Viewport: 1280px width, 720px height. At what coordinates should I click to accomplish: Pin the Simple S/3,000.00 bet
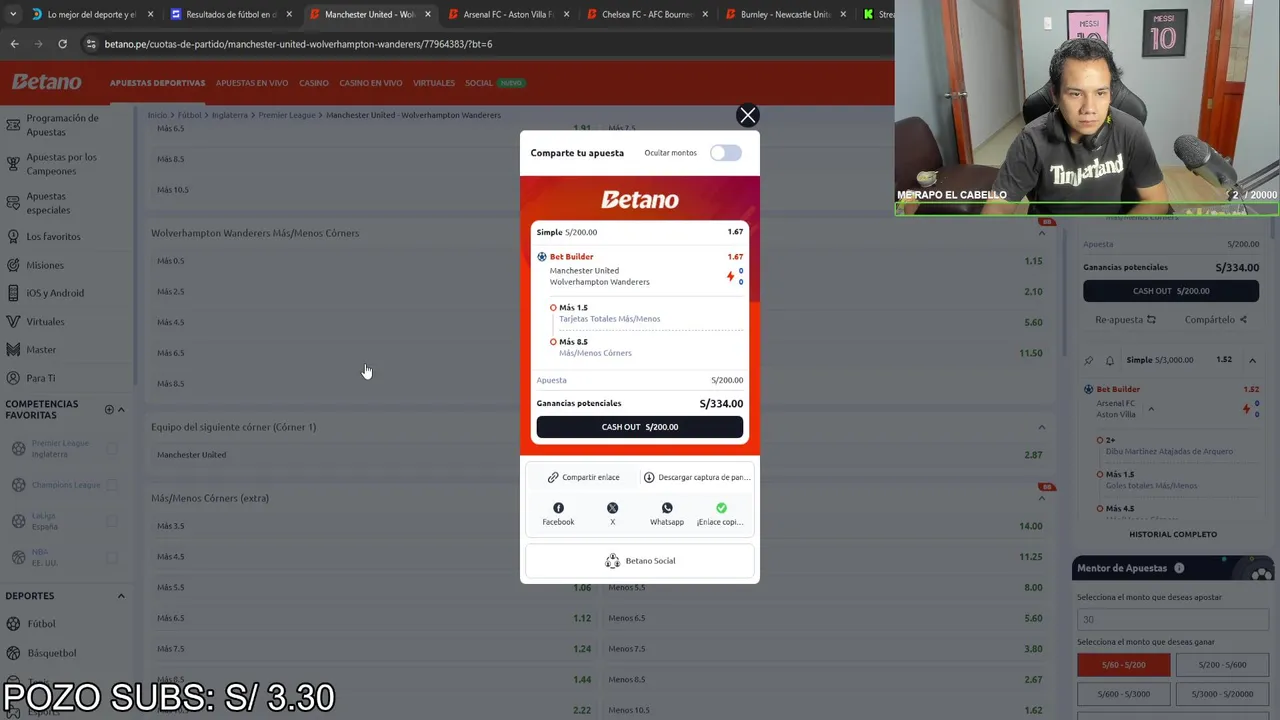click(x=1089, y=360)
